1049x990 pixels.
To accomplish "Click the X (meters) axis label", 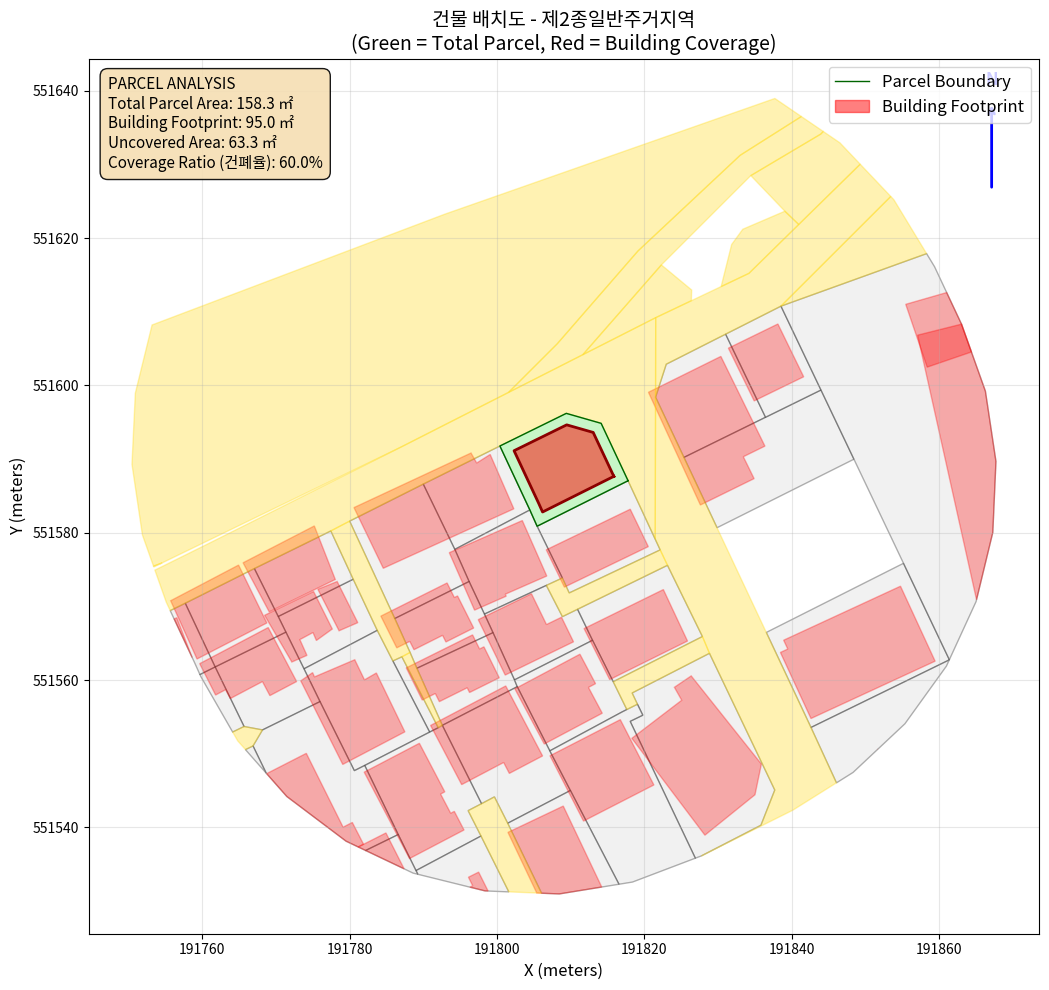I will 563,969.
